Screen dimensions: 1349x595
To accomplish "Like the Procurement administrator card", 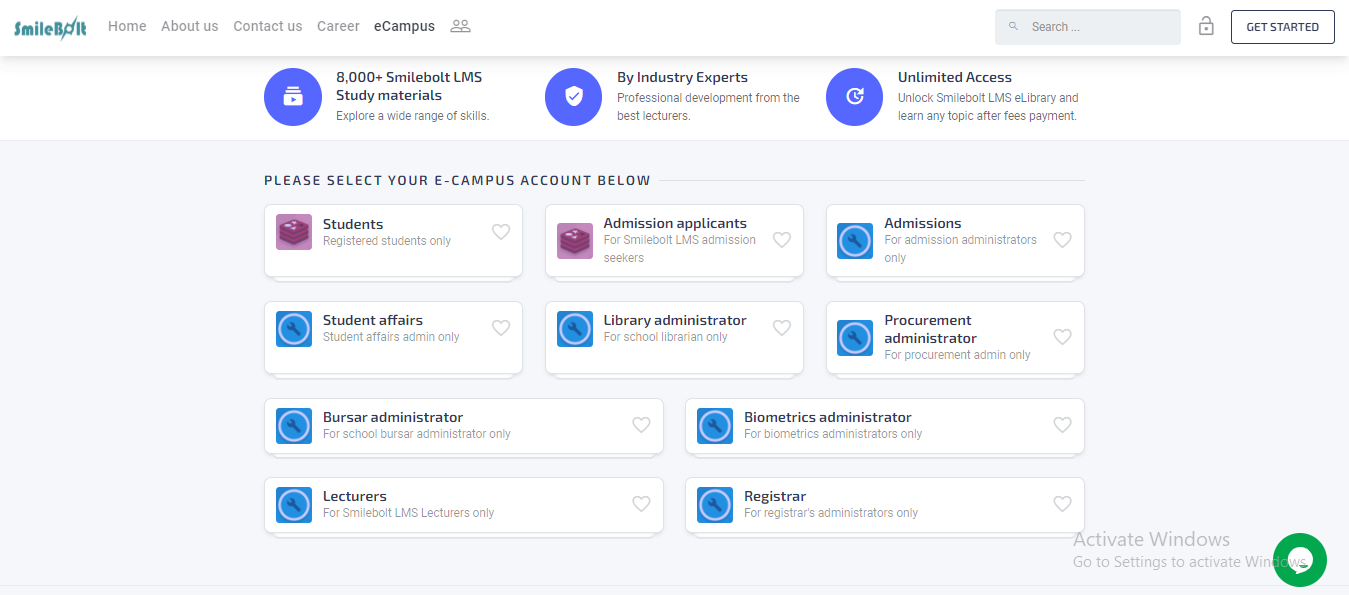I will pyautogui.click(x=1062, y=337).
